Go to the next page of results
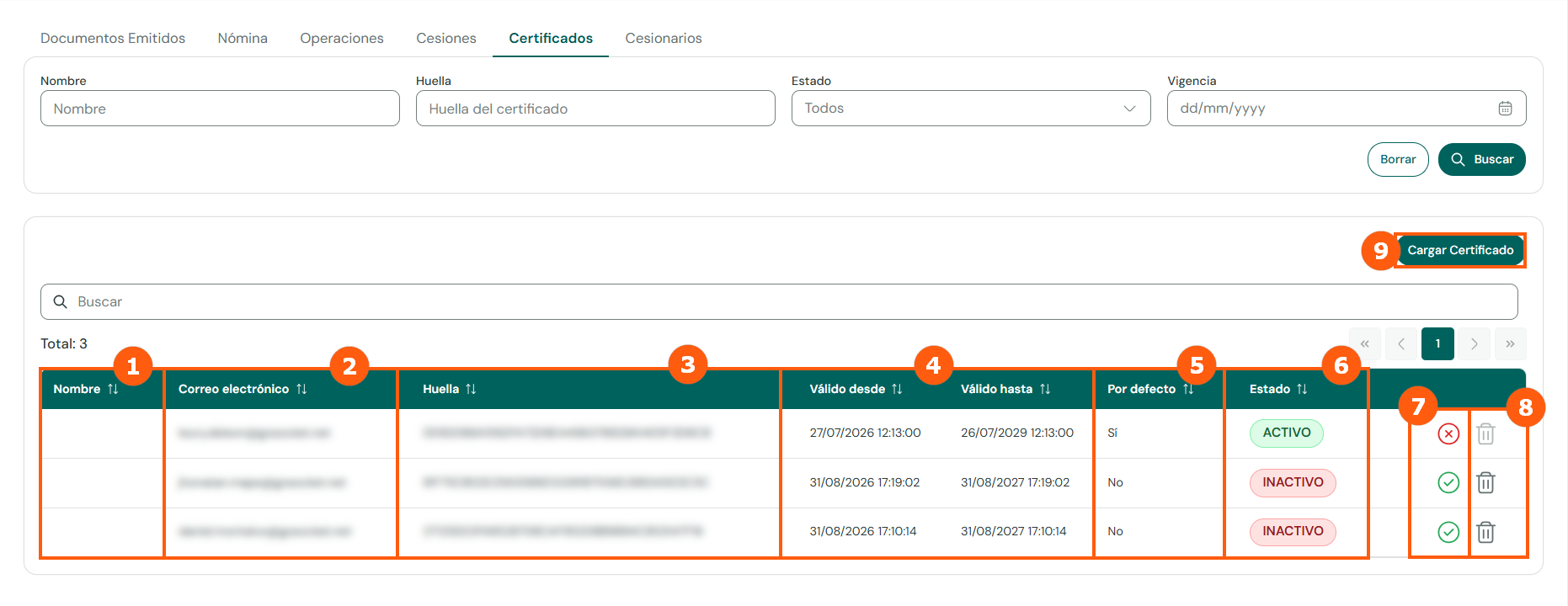This screenshot has width=1568, height=606. click(x=1474, y=343)
